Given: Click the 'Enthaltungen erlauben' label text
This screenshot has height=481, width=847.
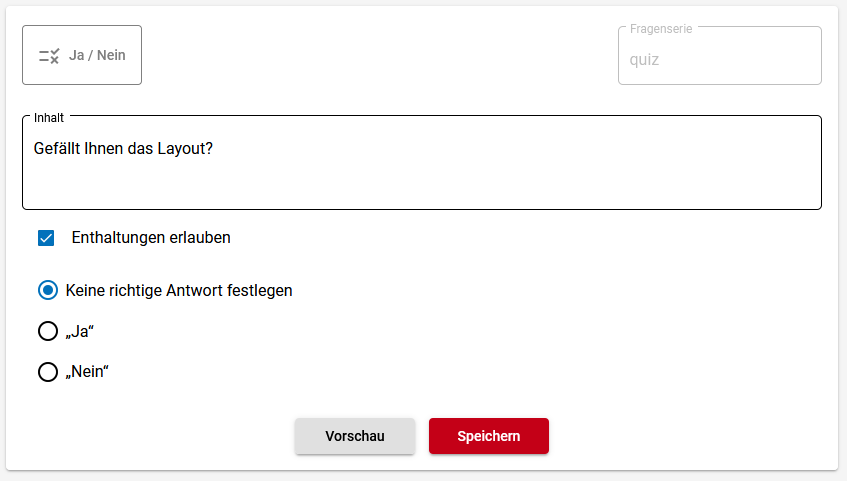Looking at the screenshot, I should (x=151, y=238).
